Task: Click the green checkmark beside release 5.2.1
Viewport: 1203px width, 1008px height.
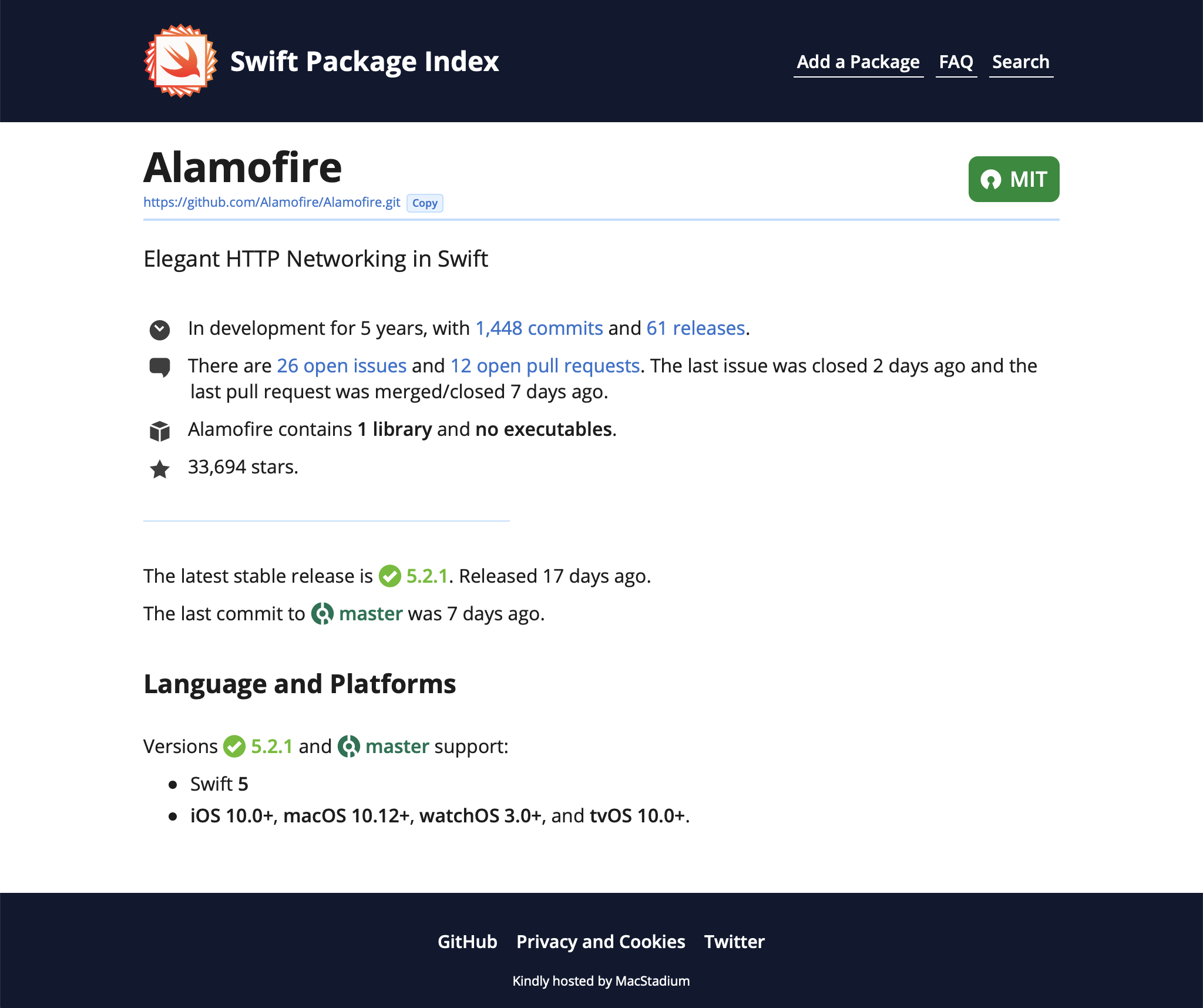Action: pos(389,577)
